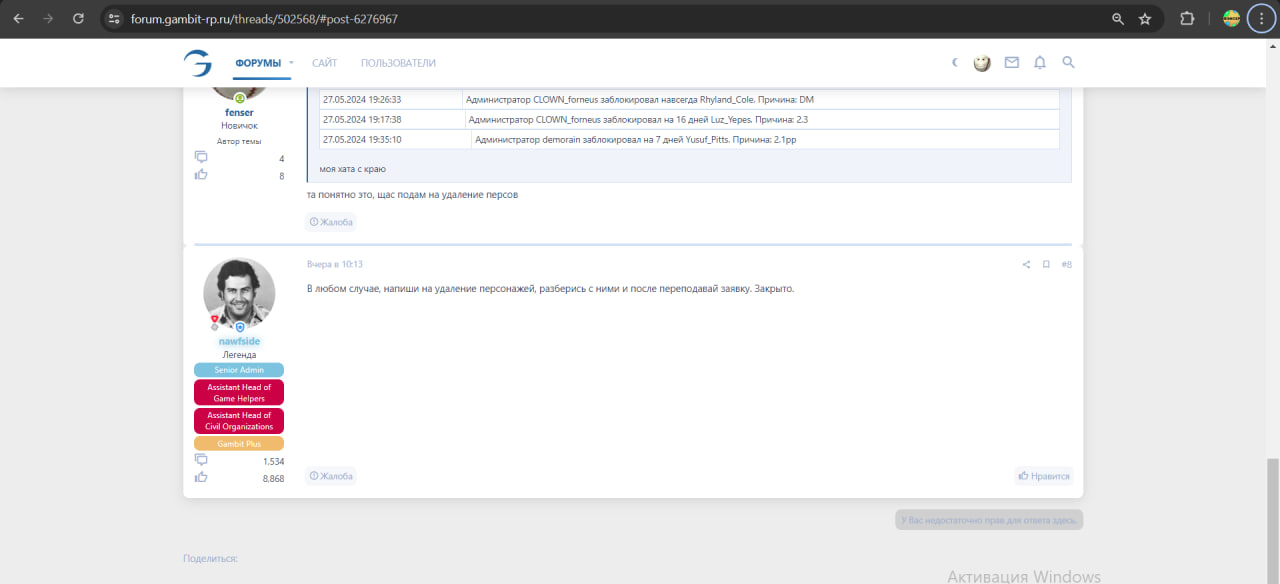Open the mail inbox envelope icon
Image resolution: width=1280 pixels, height=584 pixels.
(x=1011, y=62)
